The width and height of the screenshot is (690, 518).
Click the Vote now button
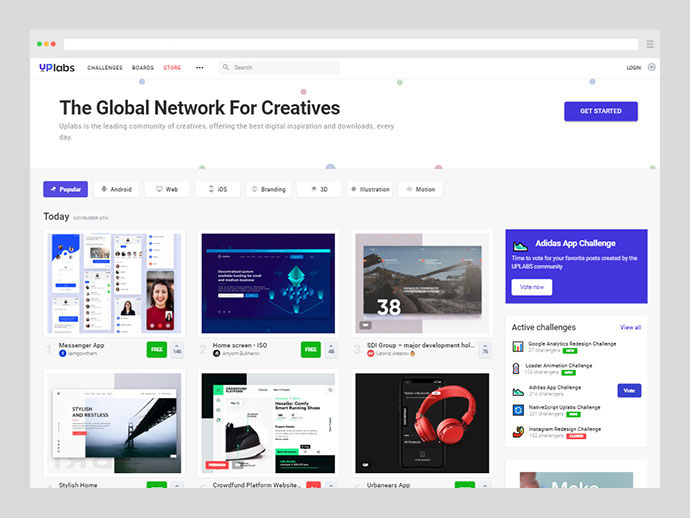(532, 286)
